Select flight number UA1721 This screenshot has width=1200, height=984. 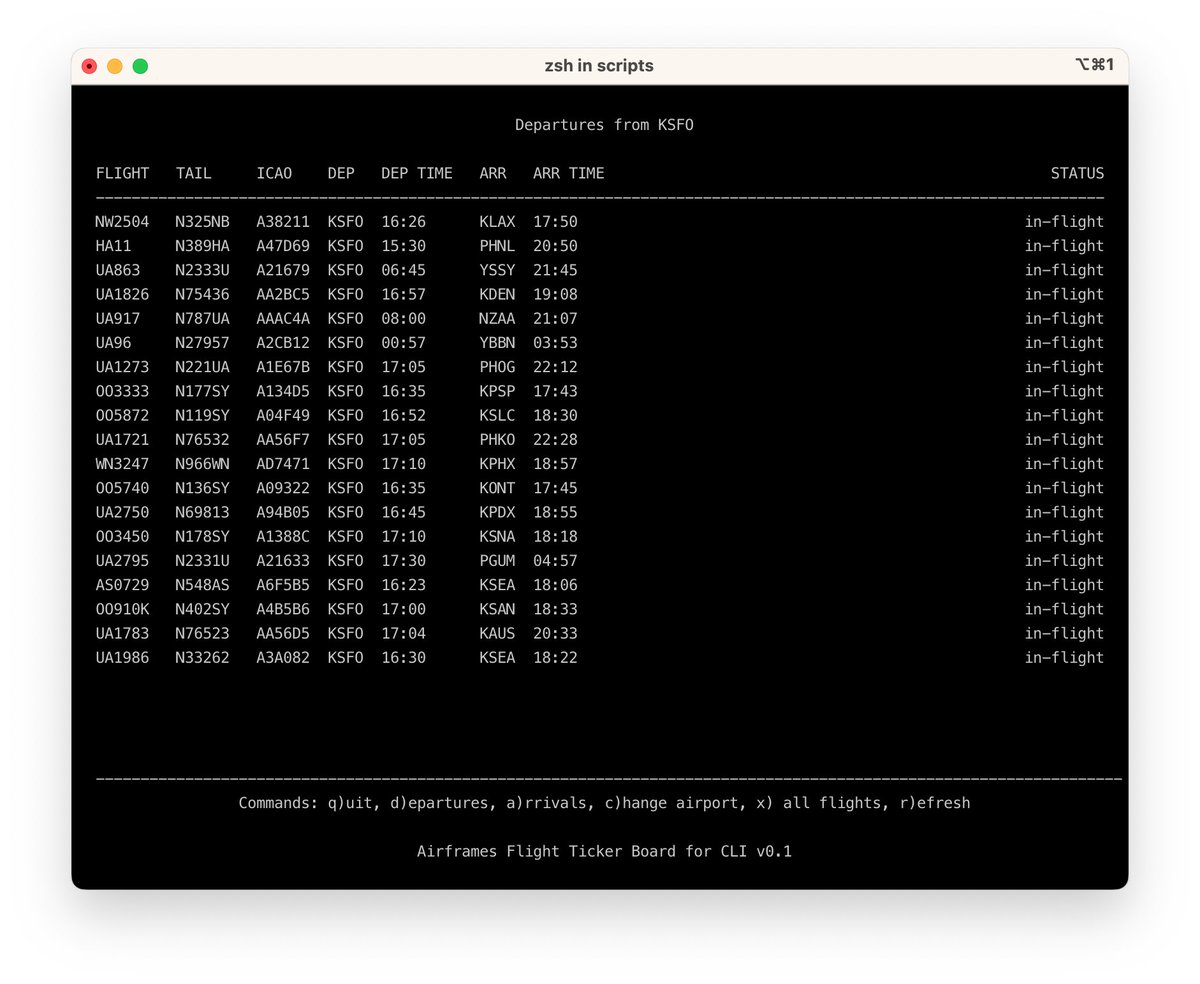(x=122, y=439)
